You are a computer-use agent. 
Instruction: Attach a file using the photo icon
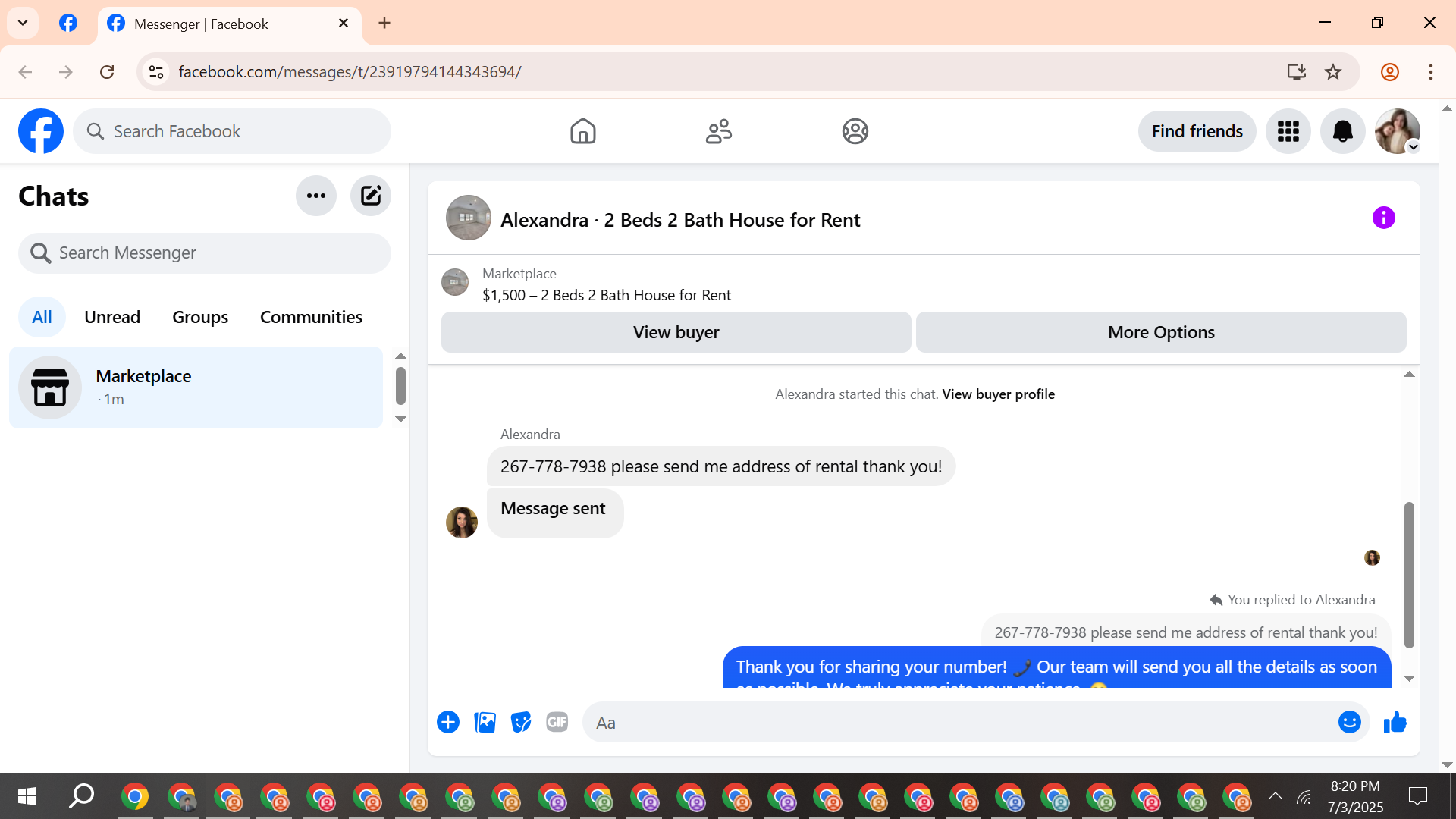click(x=485, y=722)
